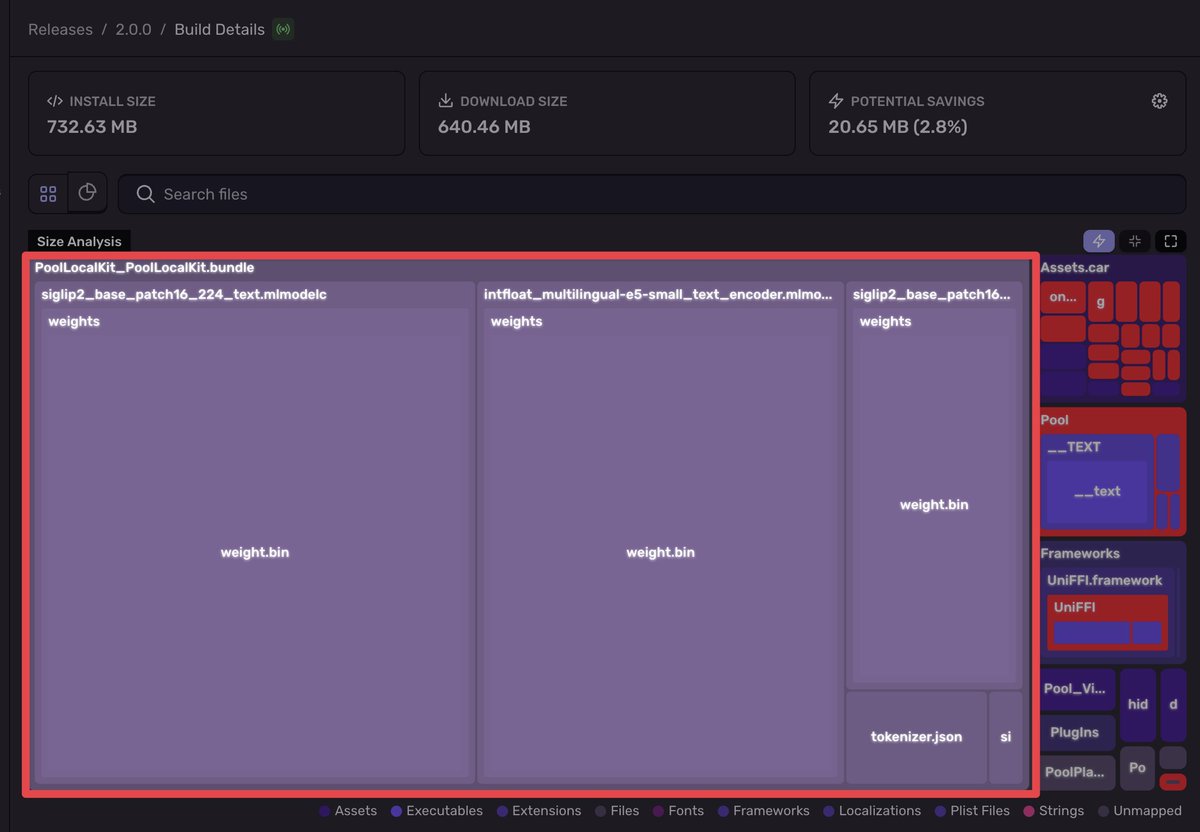Click weight.bin in the narrow siglip2 block
Viewport: 1200px width, 832px height.
tap(934, 505)
